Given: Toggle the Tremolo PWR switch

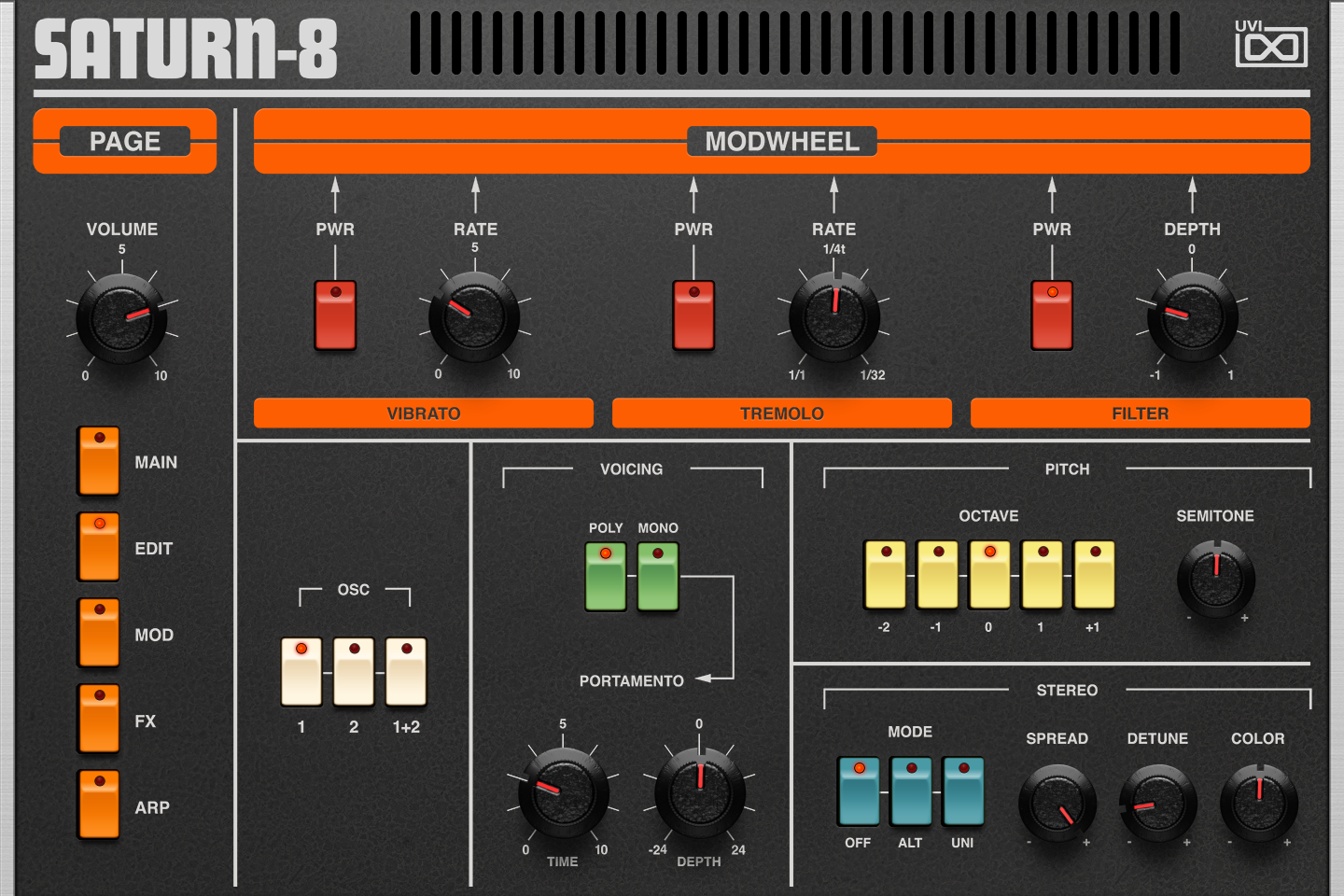Looking at the screenshot, I should point(693,315).
